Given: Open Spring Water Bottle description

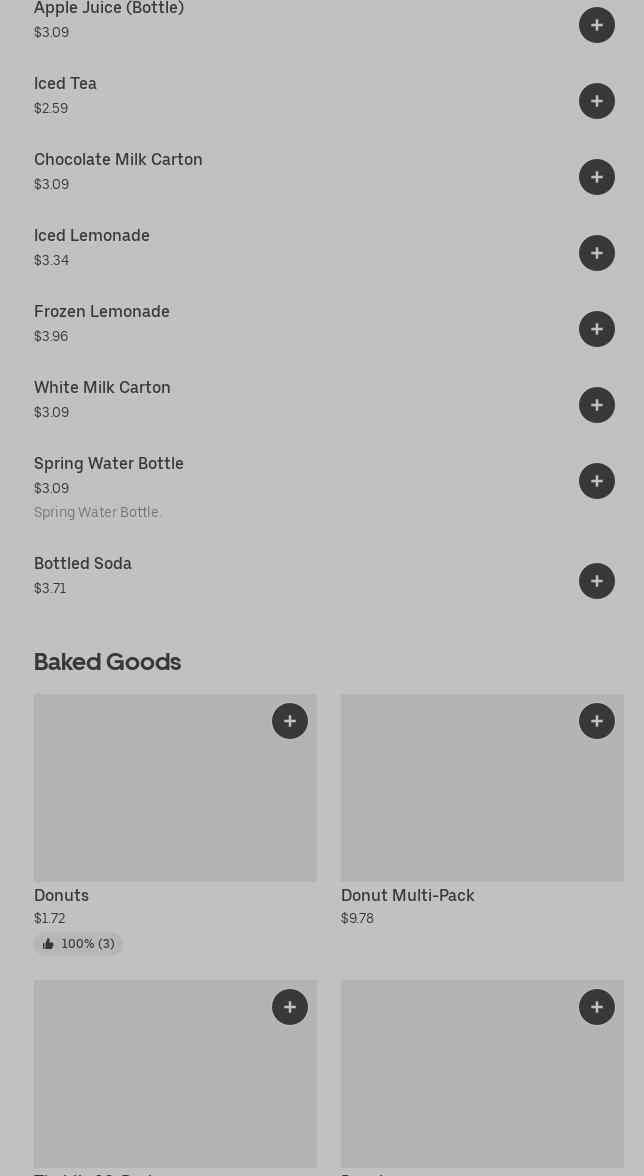Looking at the screenshot, I should tap(98, 512).
